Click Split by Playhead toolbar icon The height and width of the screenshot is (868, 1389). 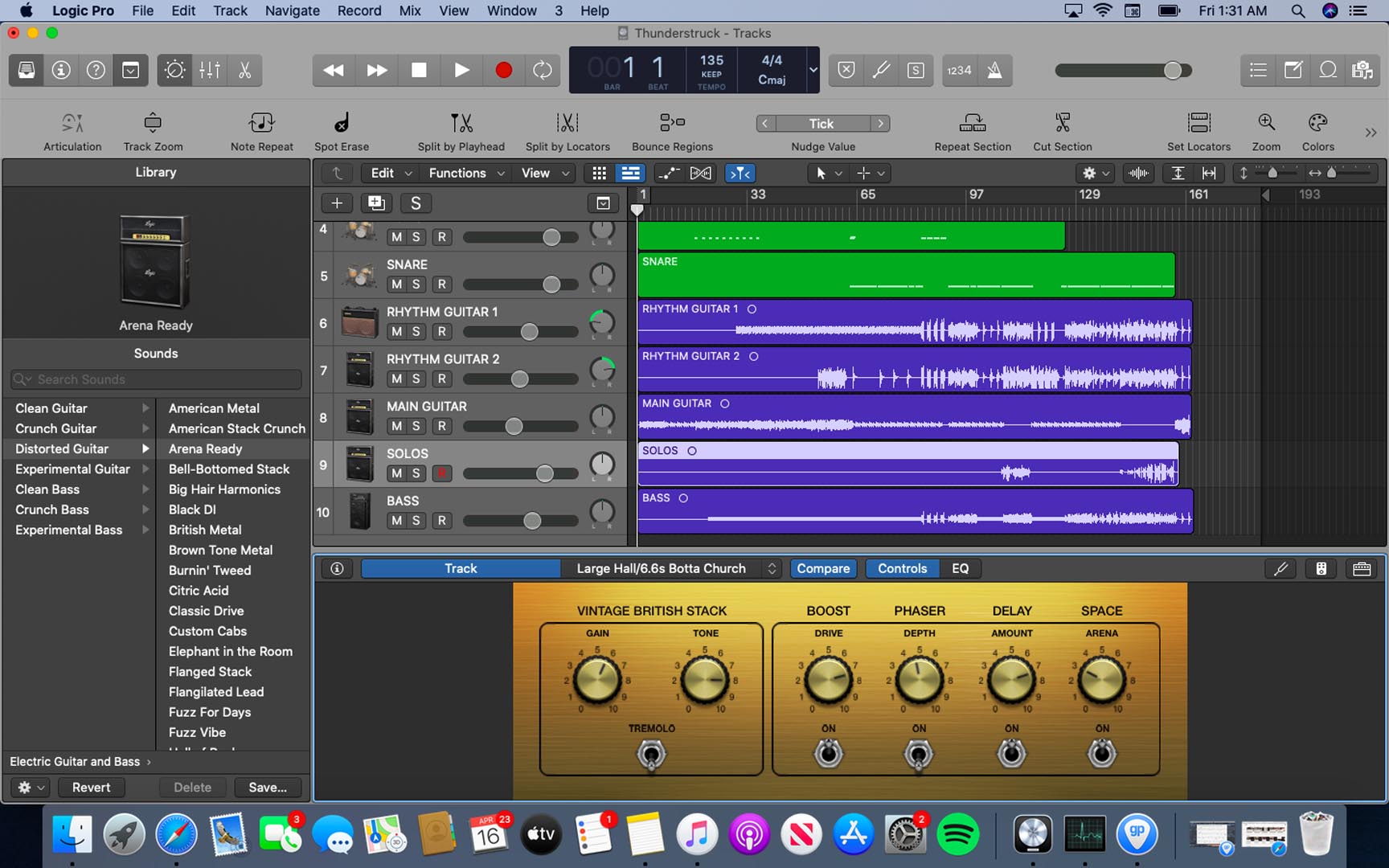(x=461, y=123)
